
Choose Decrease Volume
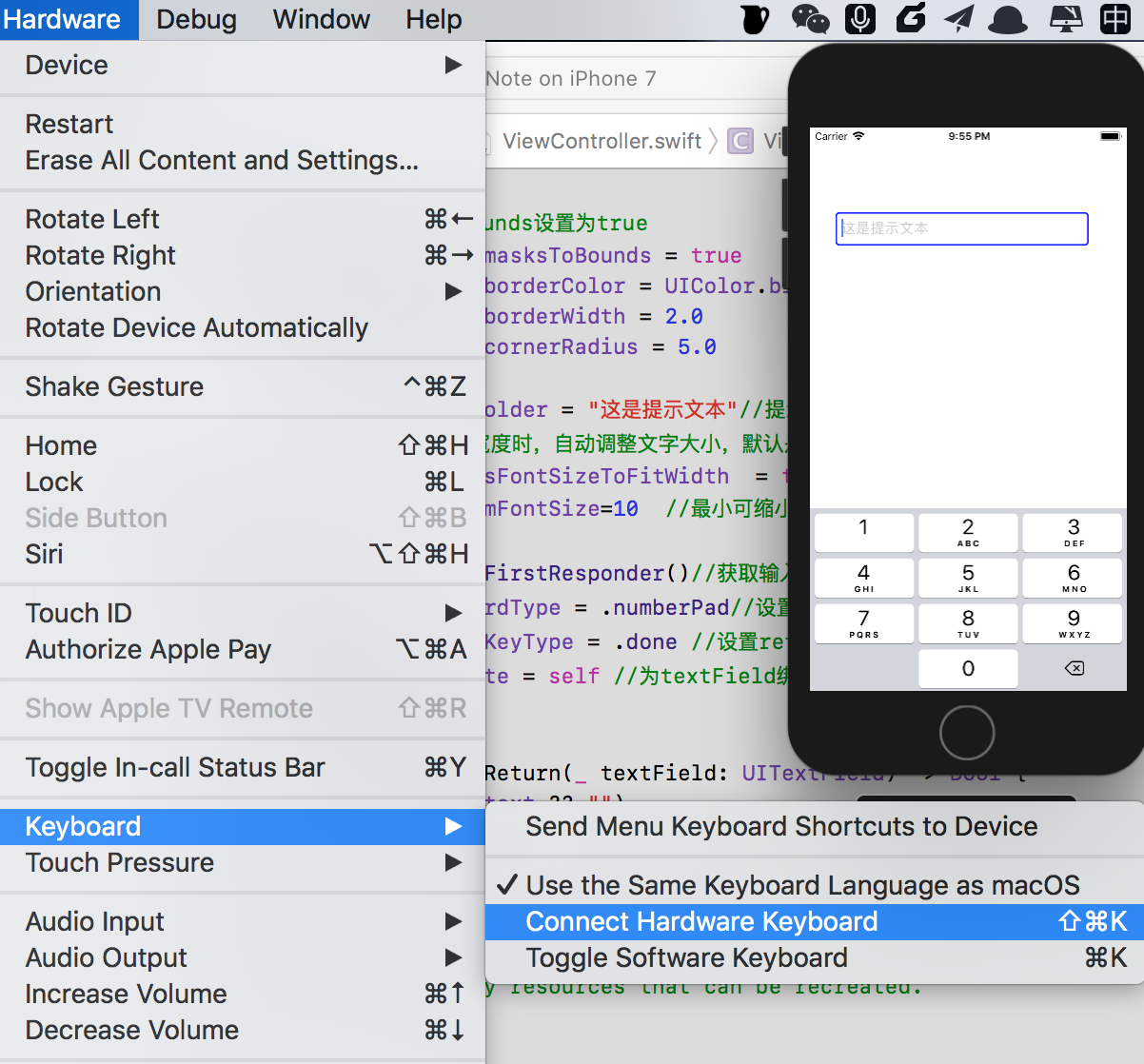243,1030
